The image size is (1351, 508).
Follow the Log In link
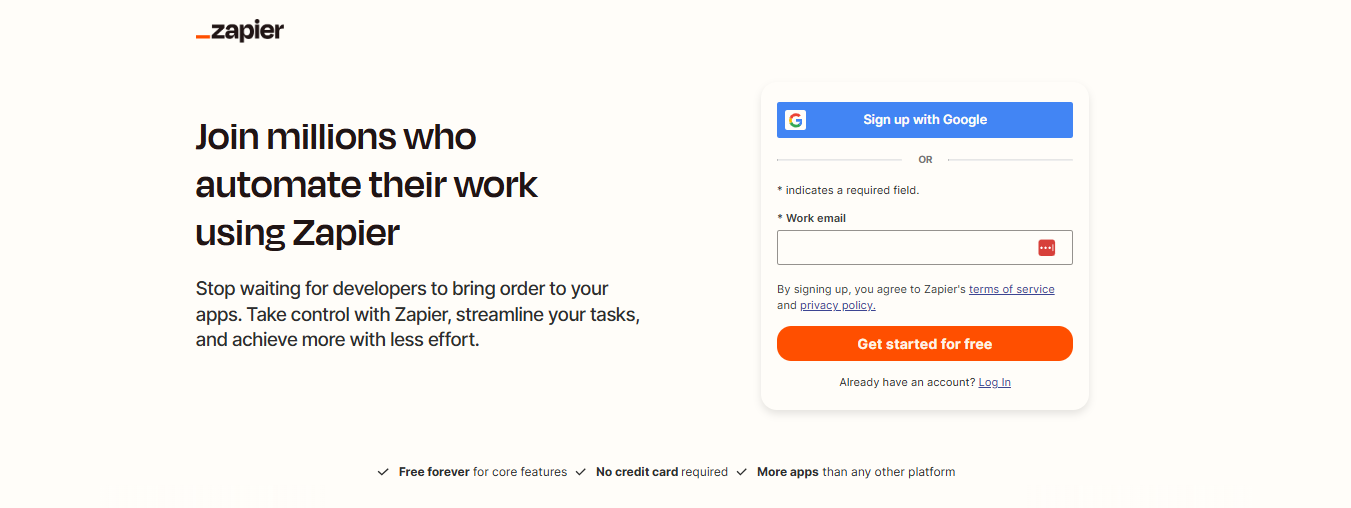(995, 382)
